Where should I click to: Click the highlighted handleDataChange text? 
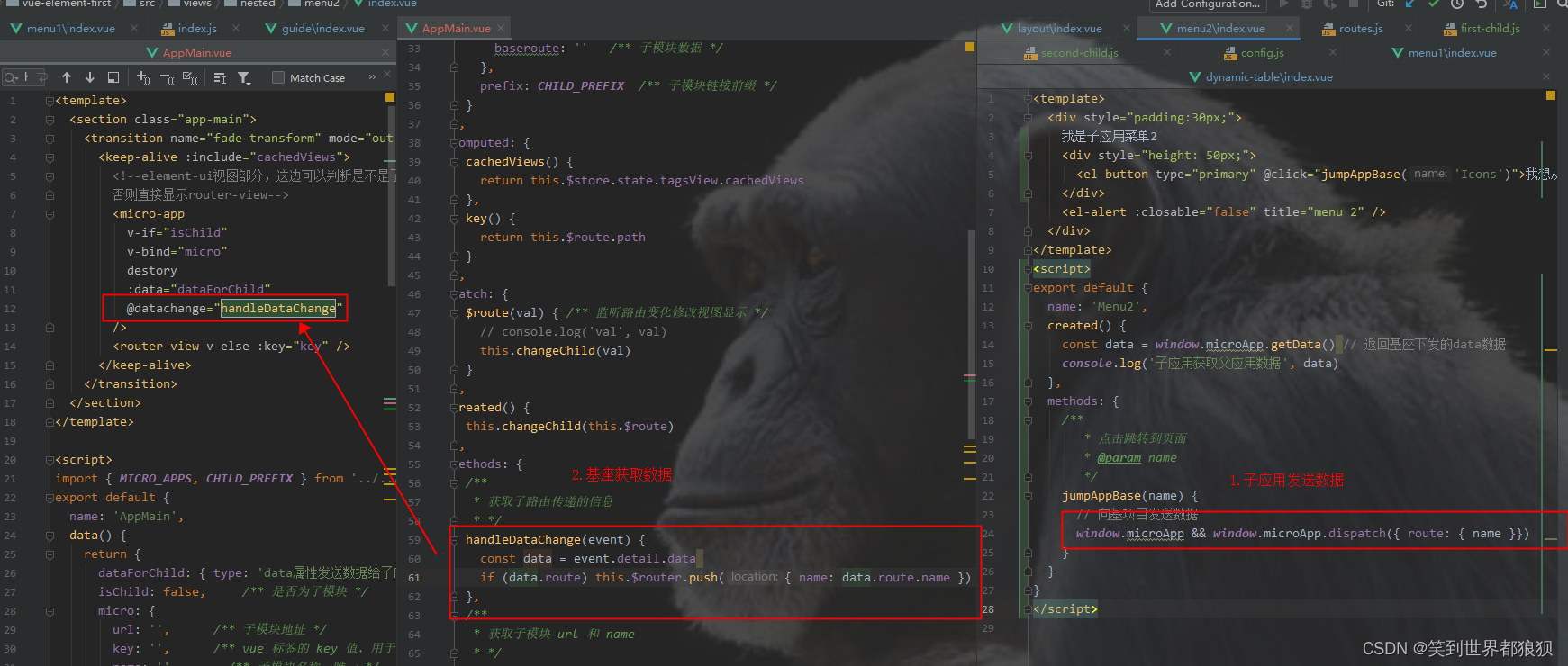pyautogui.click(x=278, y=309)
